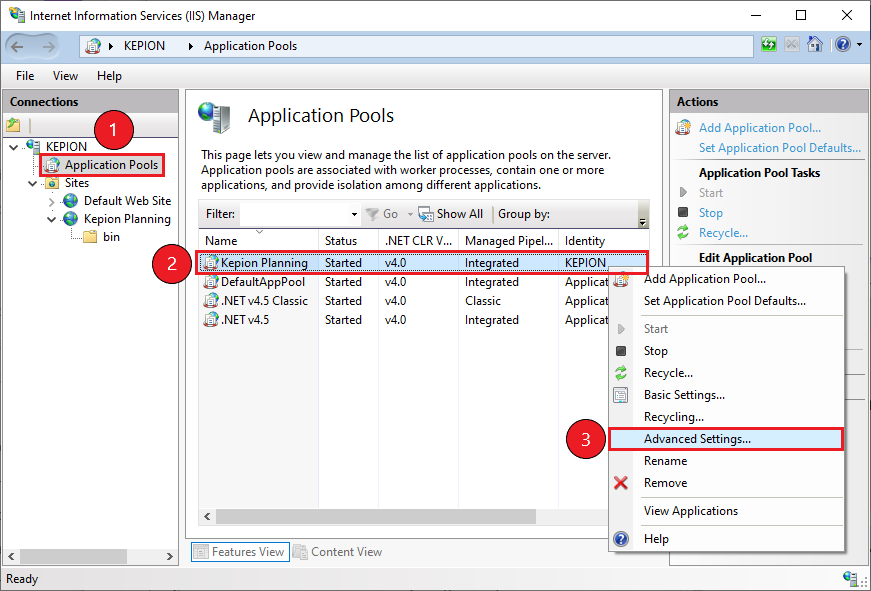Collapse the Sites tree node
This screenshot has width=871, height=591.
33,183
